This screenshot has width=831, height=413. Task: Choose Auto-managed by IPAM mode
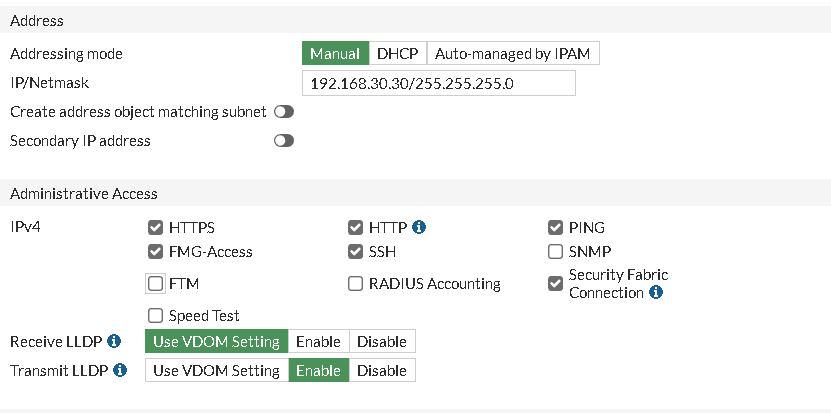[513, 54]
